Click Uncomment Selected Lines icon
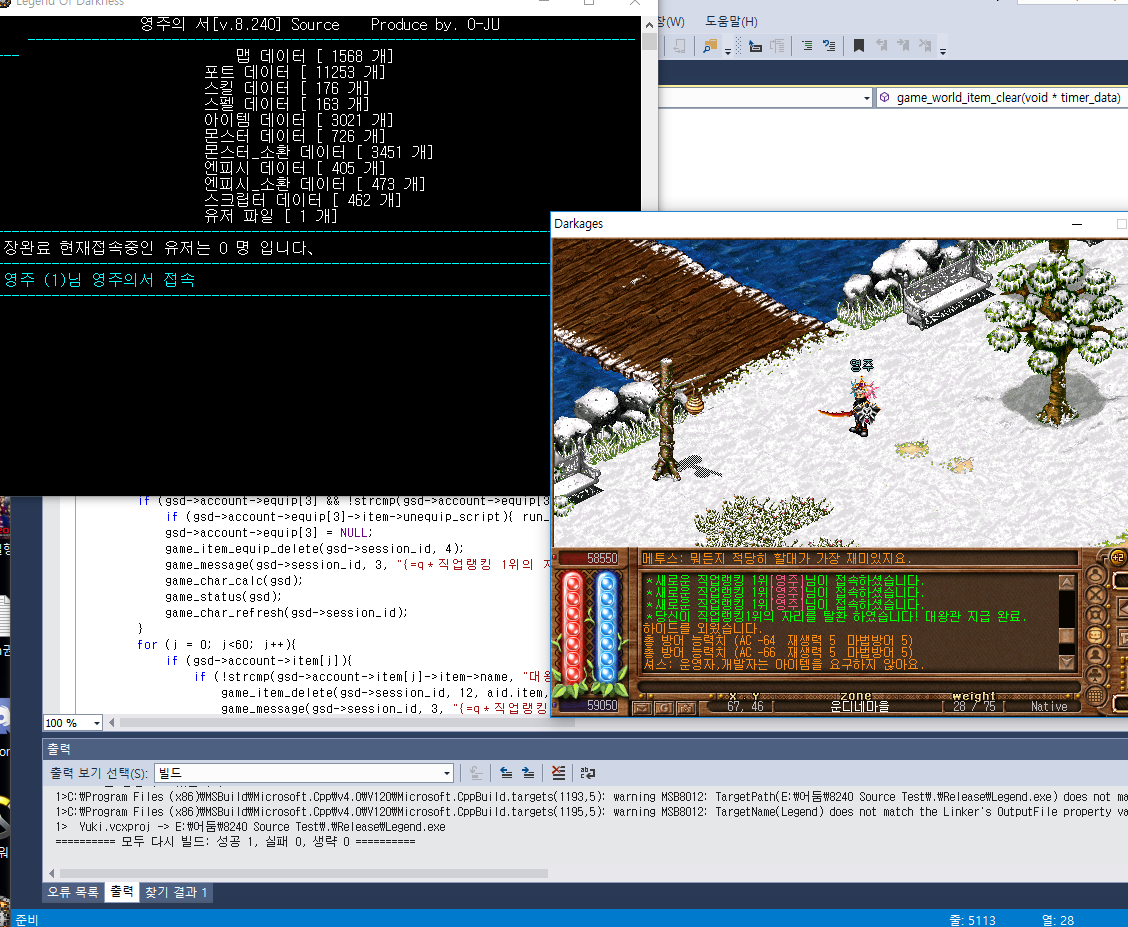The image size is (1128, 927). [829, 46]
